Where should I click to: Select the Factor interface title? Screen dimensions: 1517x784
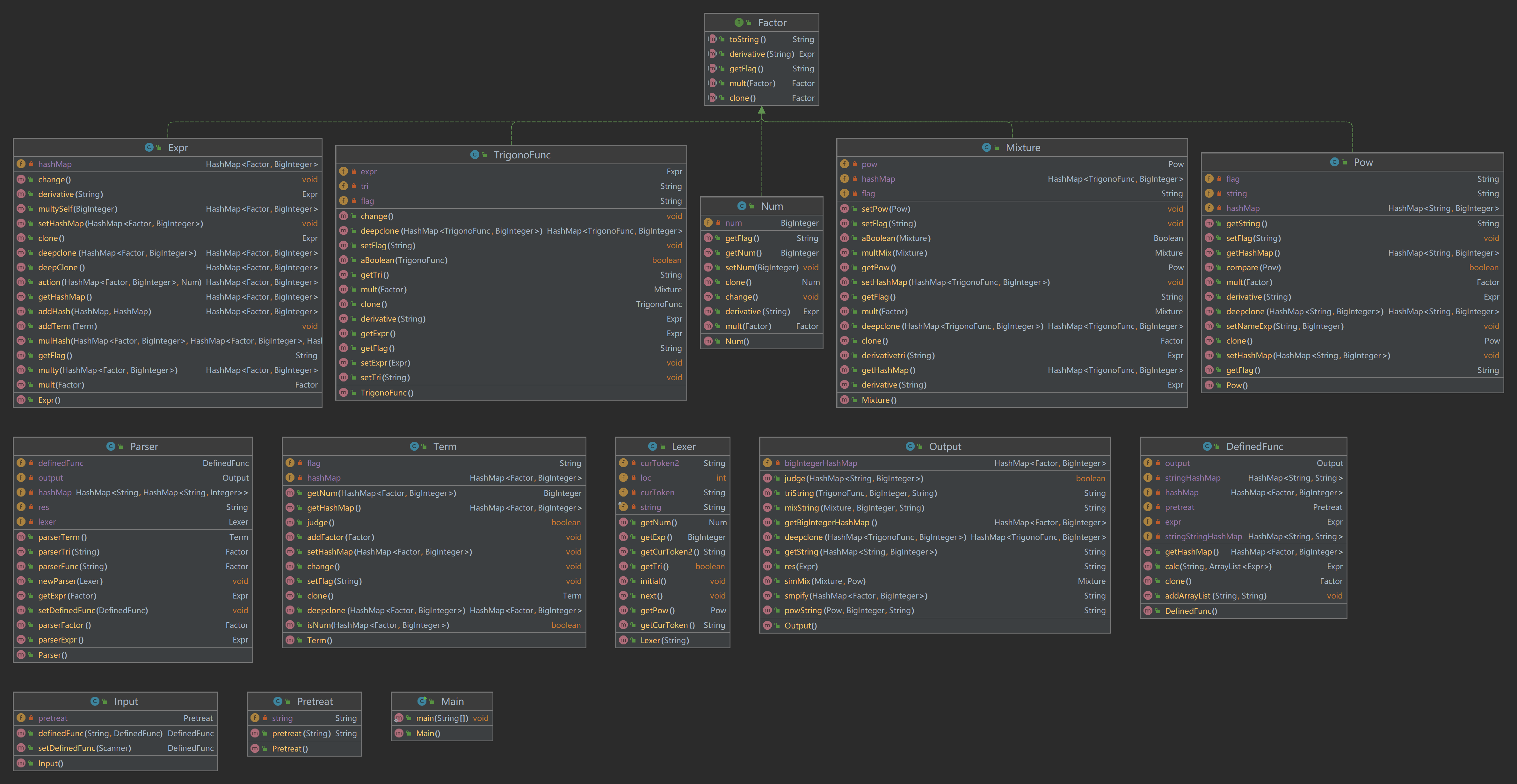772,22
